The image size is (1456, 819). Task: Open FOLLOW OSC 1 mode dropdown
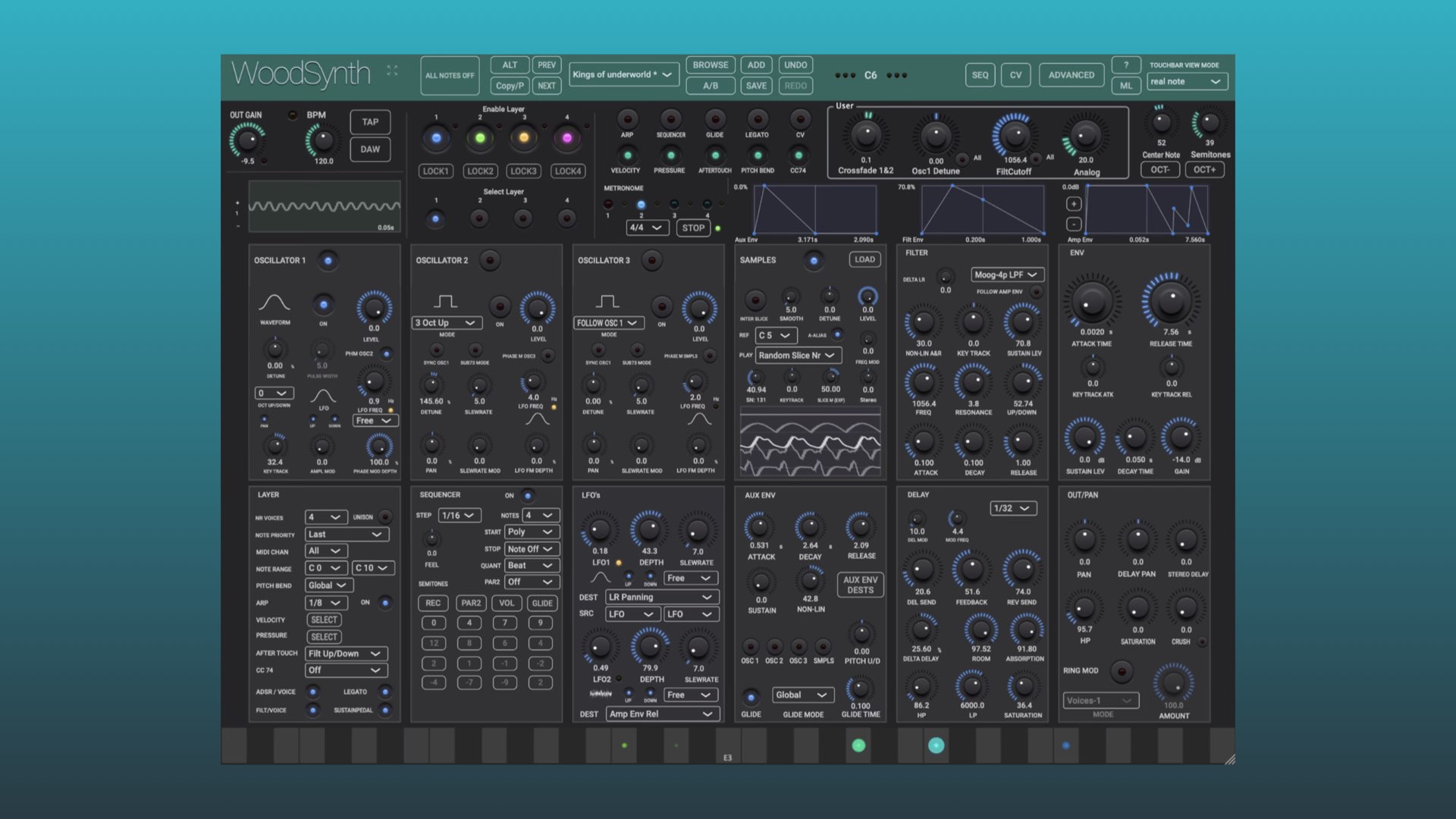tap(609, 323)
